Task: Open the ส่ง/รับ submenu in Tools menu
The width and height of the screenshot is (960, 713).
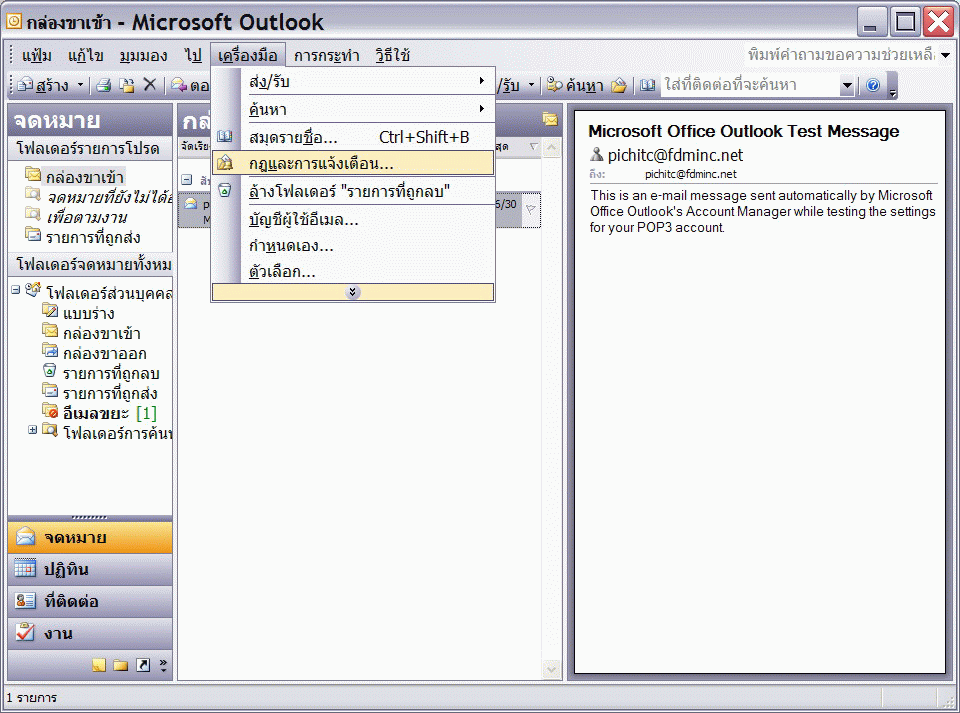Action: (353, 81)
